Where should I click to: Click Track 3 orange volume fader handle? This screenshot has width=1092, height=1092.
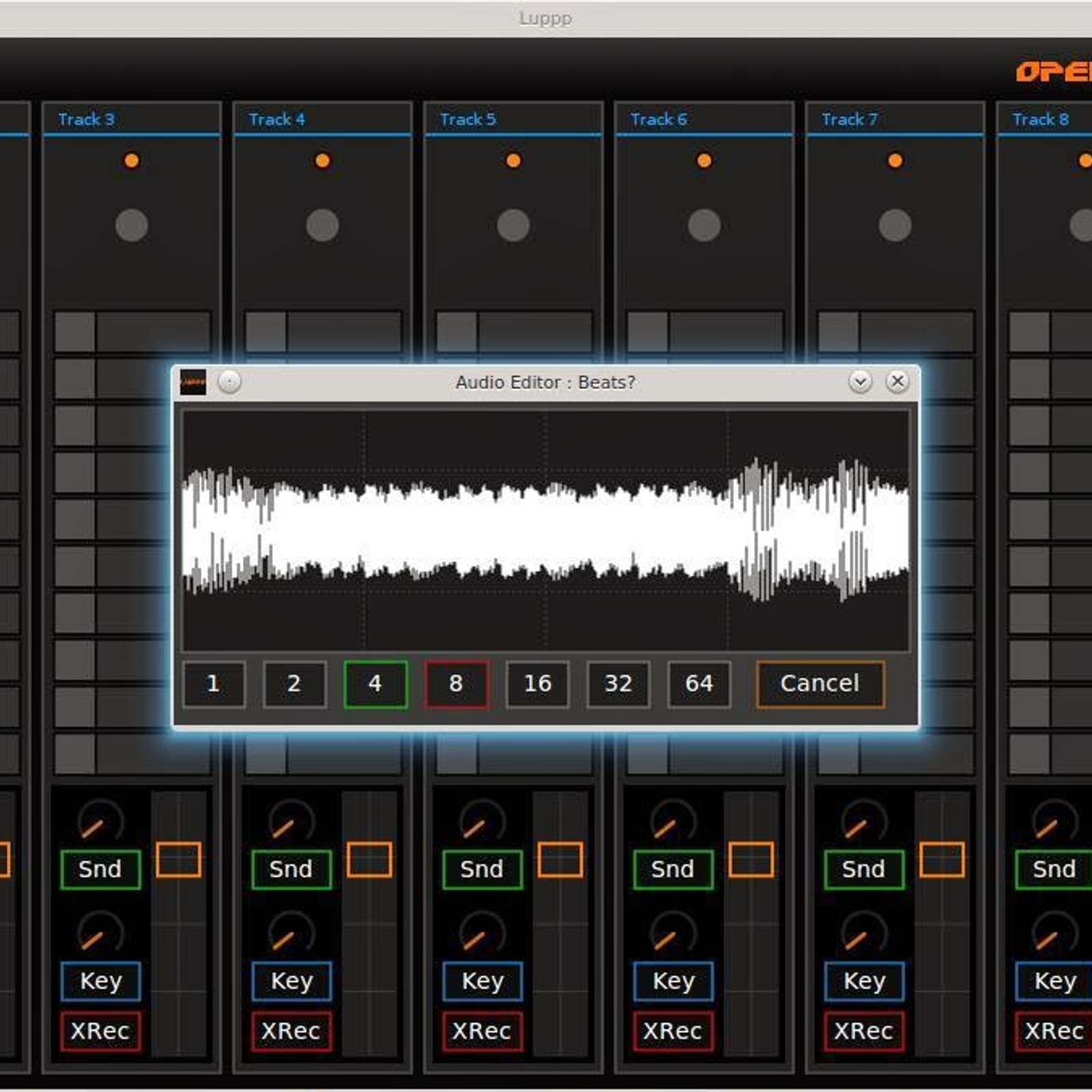tap(179, 859)
